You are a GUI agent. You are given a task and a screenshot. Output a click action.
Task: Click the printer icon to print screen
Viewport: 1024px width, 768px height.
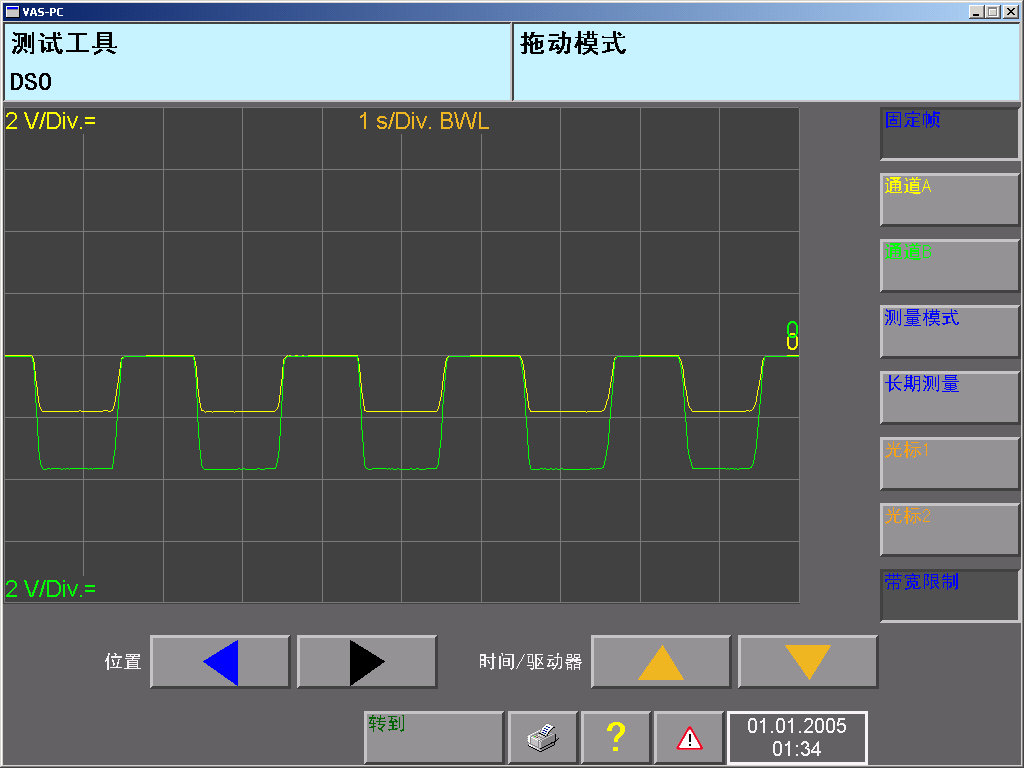pyautogui.click(x=542, y=737)
